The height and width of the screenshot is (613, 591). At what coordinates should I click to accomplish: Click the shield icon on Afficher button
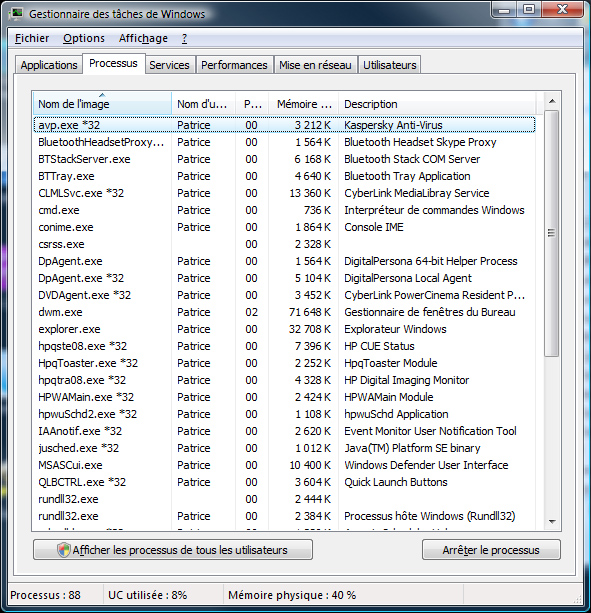coord(64,550)
